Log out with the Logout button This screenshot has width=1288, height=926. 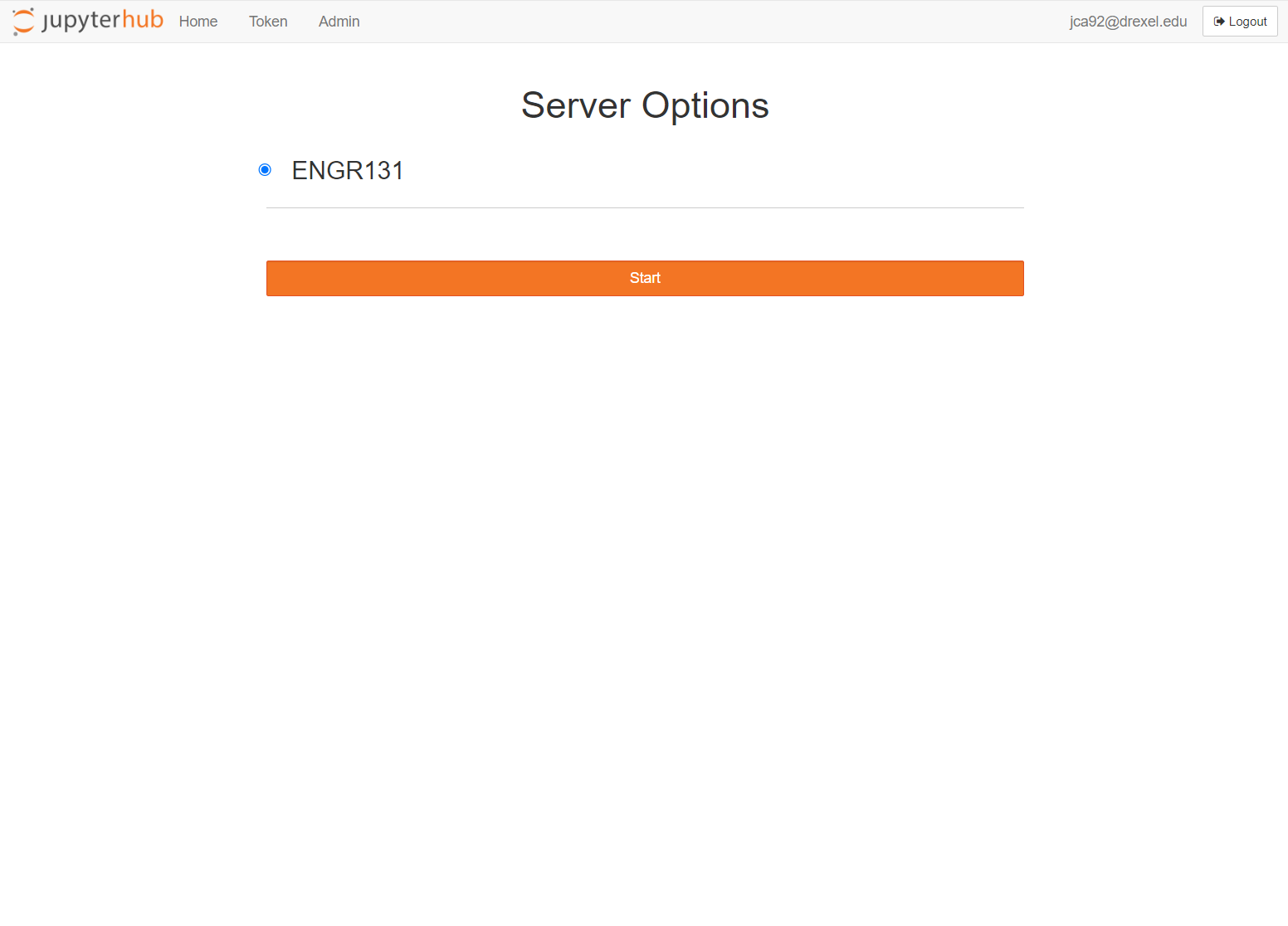point(1240,22)
